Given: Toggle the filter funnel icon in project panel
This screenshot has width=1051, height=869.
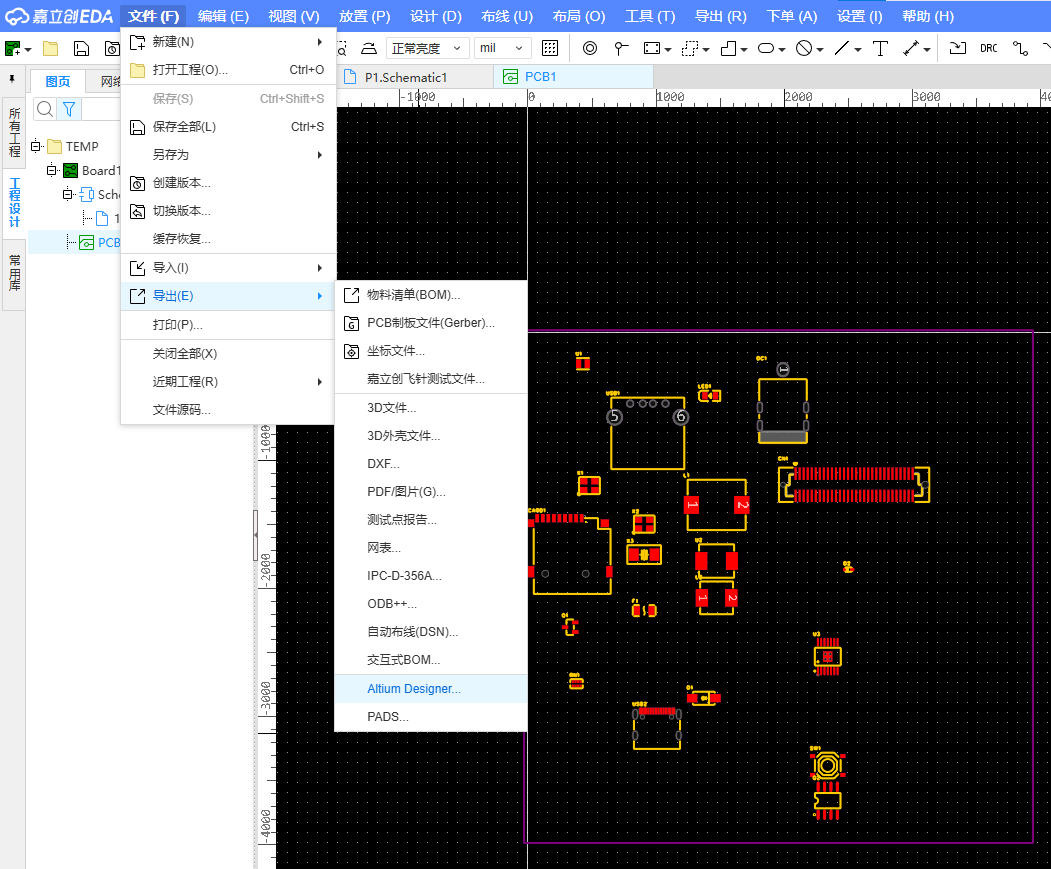Looking at the screenshot, I should [x=69, y=109].
